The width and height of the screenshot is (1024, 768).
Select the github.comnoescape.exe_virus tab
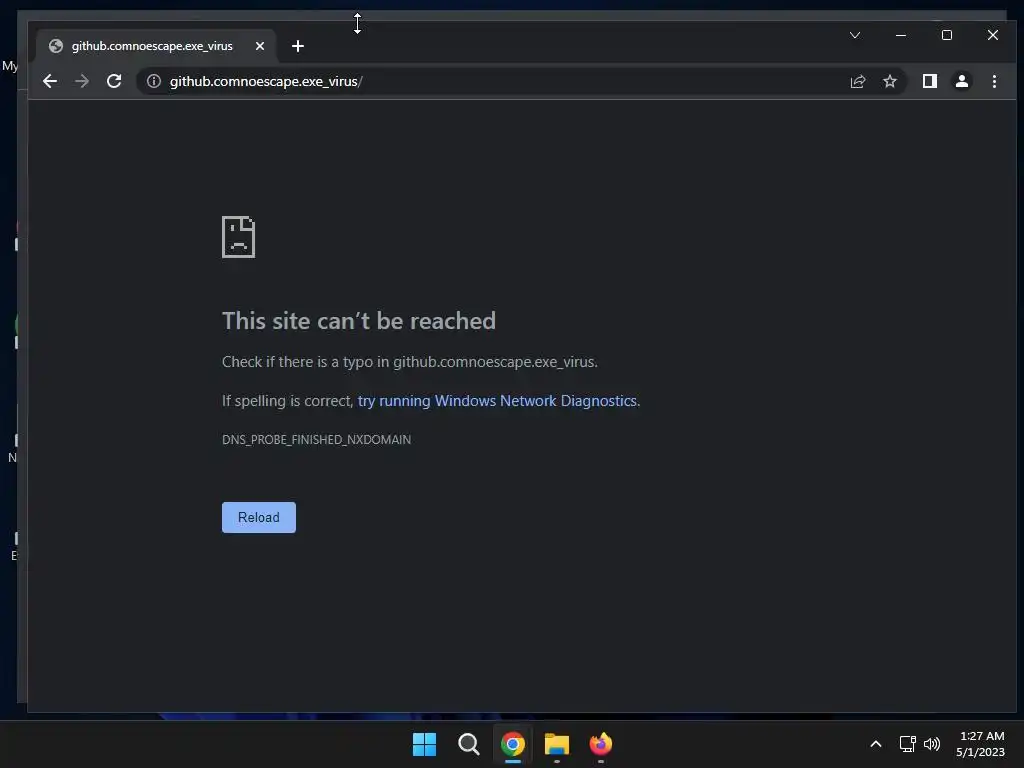tap(156, 46)
